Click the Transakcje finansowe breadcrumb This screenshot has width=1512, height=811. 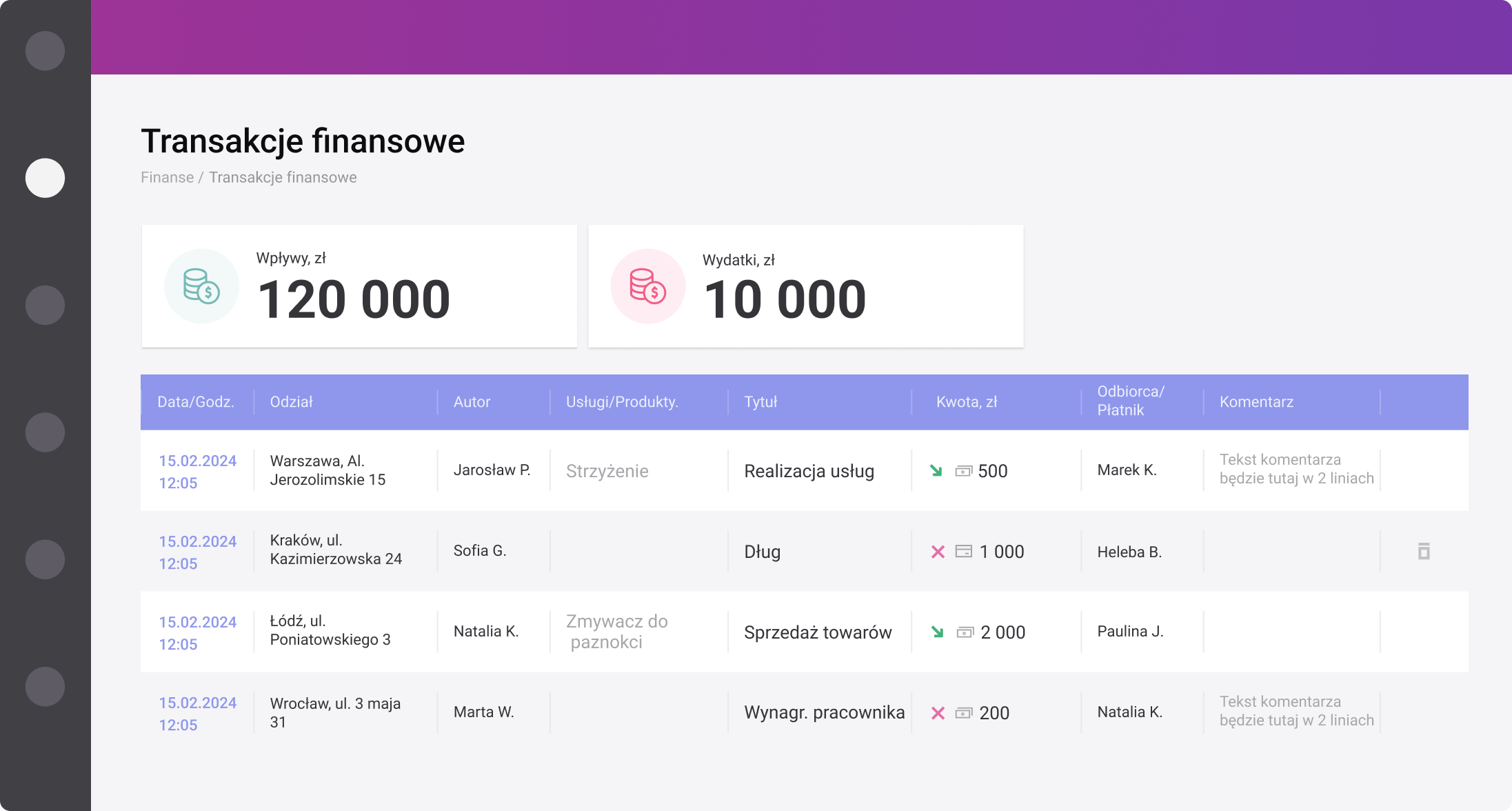coord(283,177)
